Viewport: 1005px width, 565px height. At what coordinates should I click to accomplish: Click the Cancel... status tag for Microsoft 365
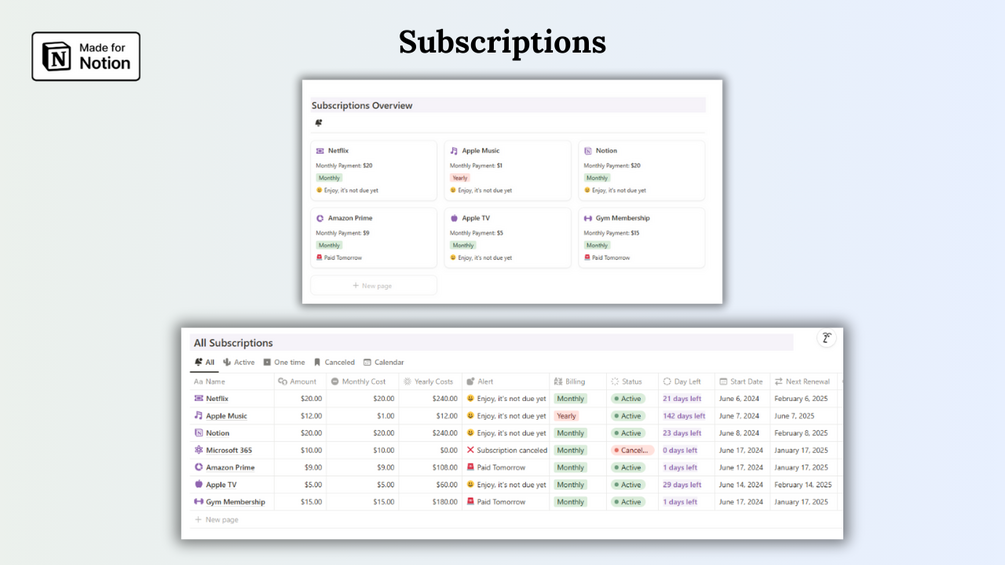tap(632, 450)
